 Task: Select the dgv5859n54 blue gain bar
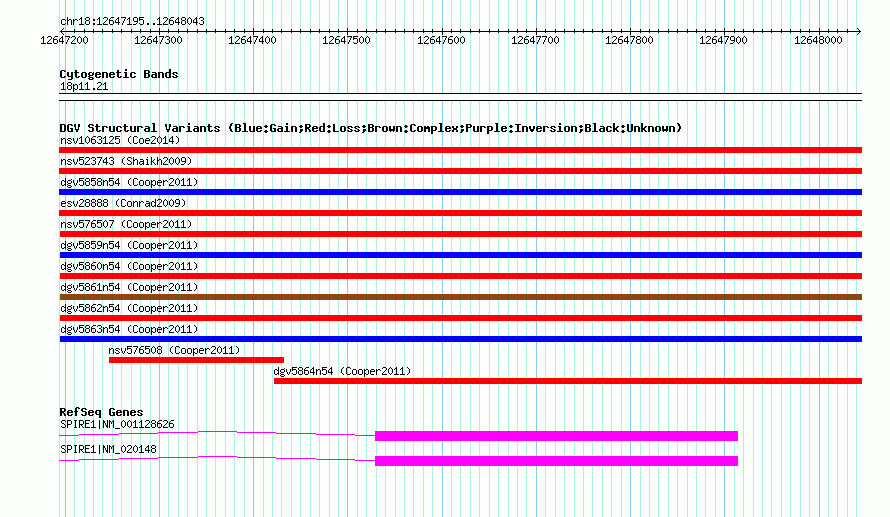tap(460, 255)
